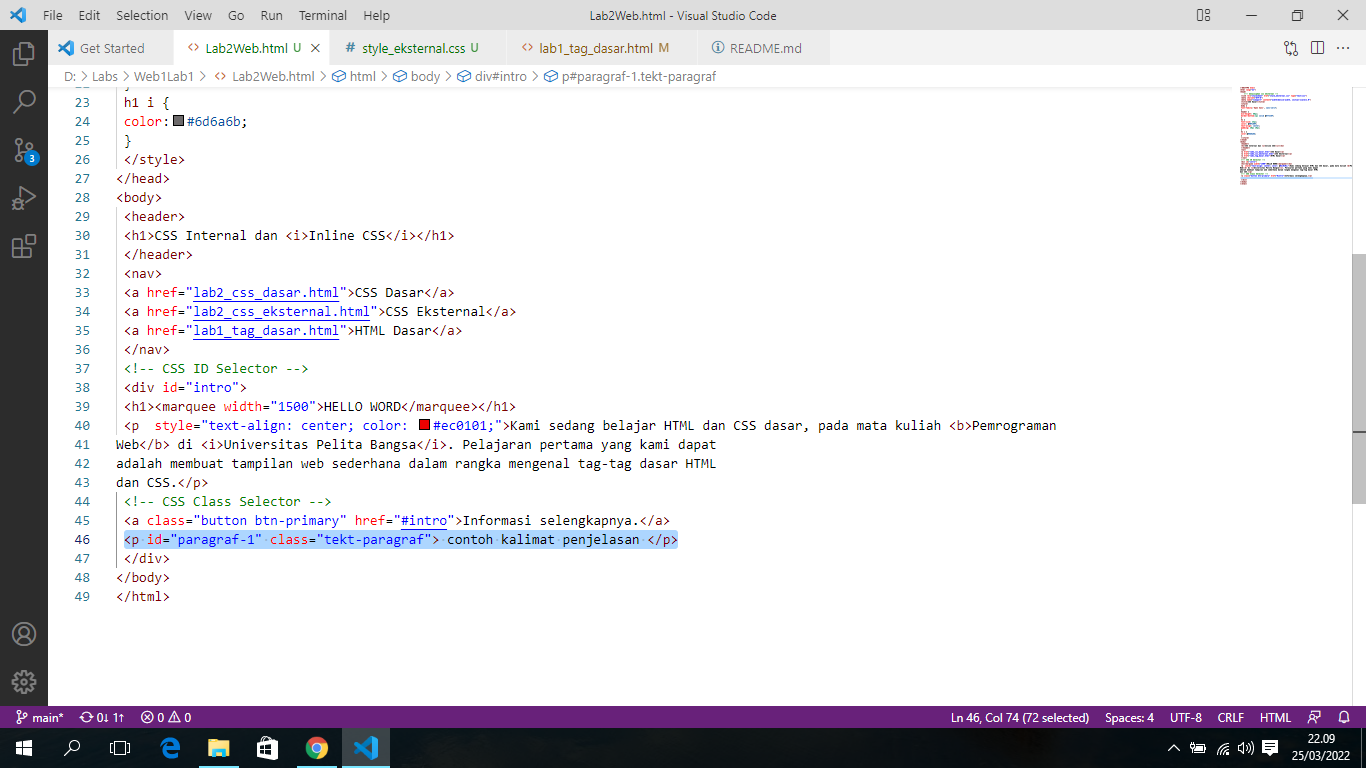The image size is (1366, 768).
Task: Click the lab2_css_dasar.html link in the code
Action: pos(264,292)
